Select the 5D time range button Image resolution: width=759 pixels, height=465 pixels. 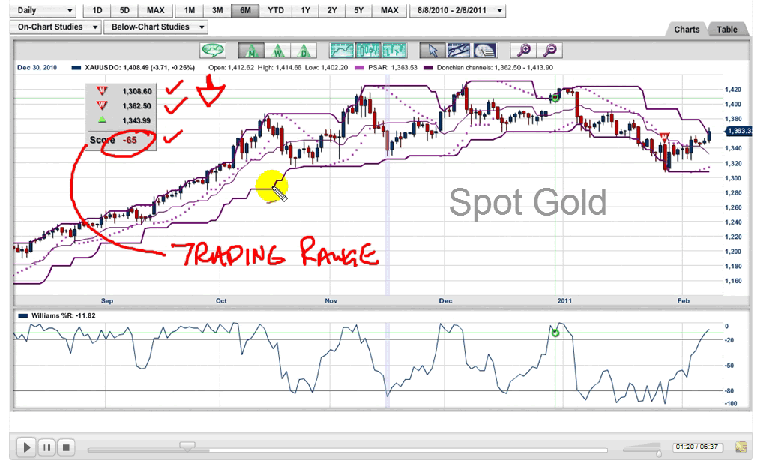[124, 10]
